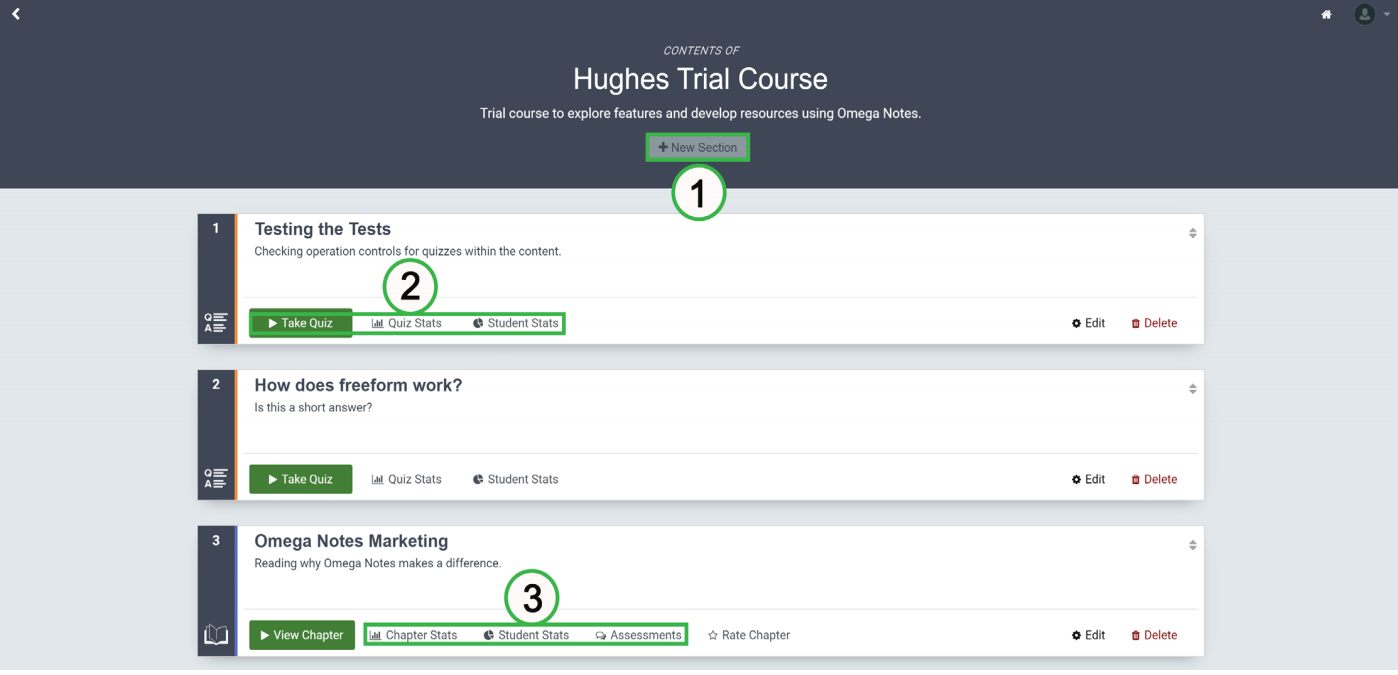
Task: Click the section number 1 badge
Action: [216, 229]
